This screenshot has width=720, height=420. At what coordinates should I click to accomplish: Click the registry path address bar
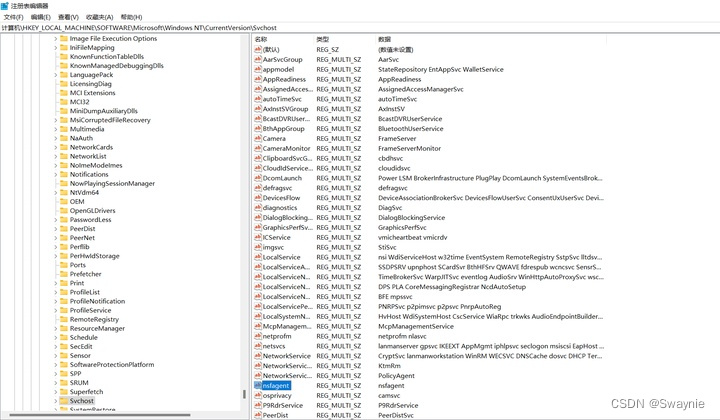tap(360, 28)
